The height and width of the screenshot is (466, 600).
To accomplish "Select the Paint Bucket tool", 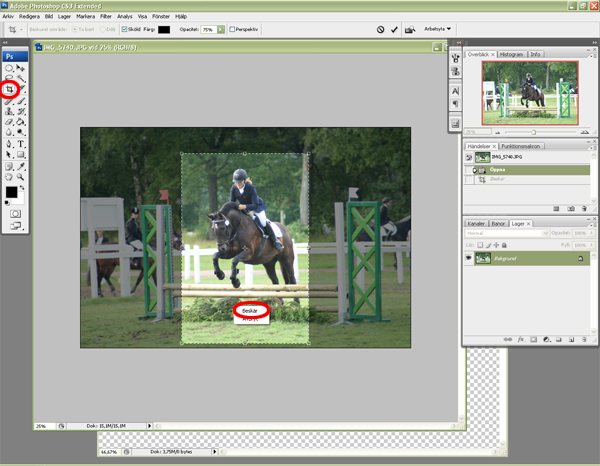I will (x=21, y=122).
